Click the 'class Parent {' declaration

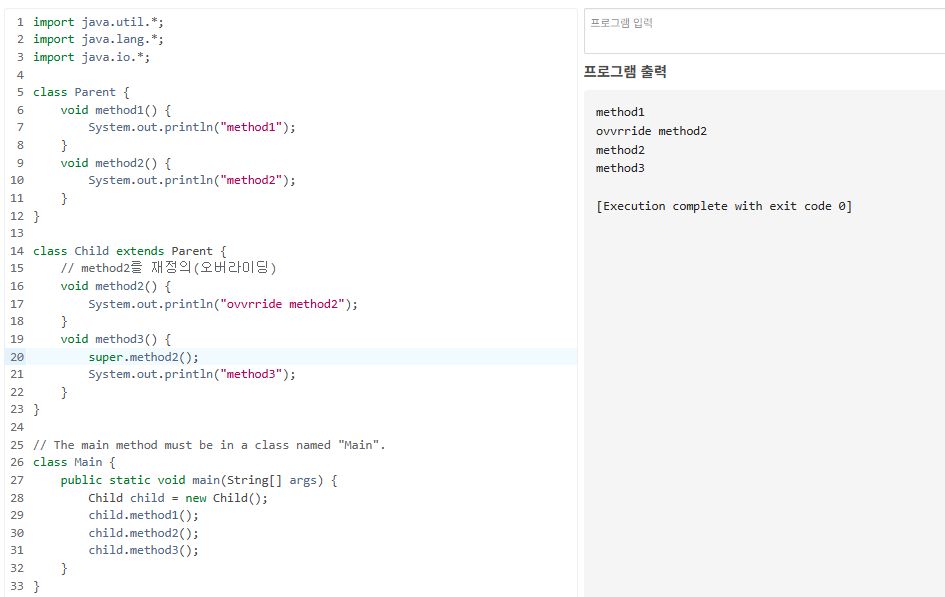pos(81,92)
